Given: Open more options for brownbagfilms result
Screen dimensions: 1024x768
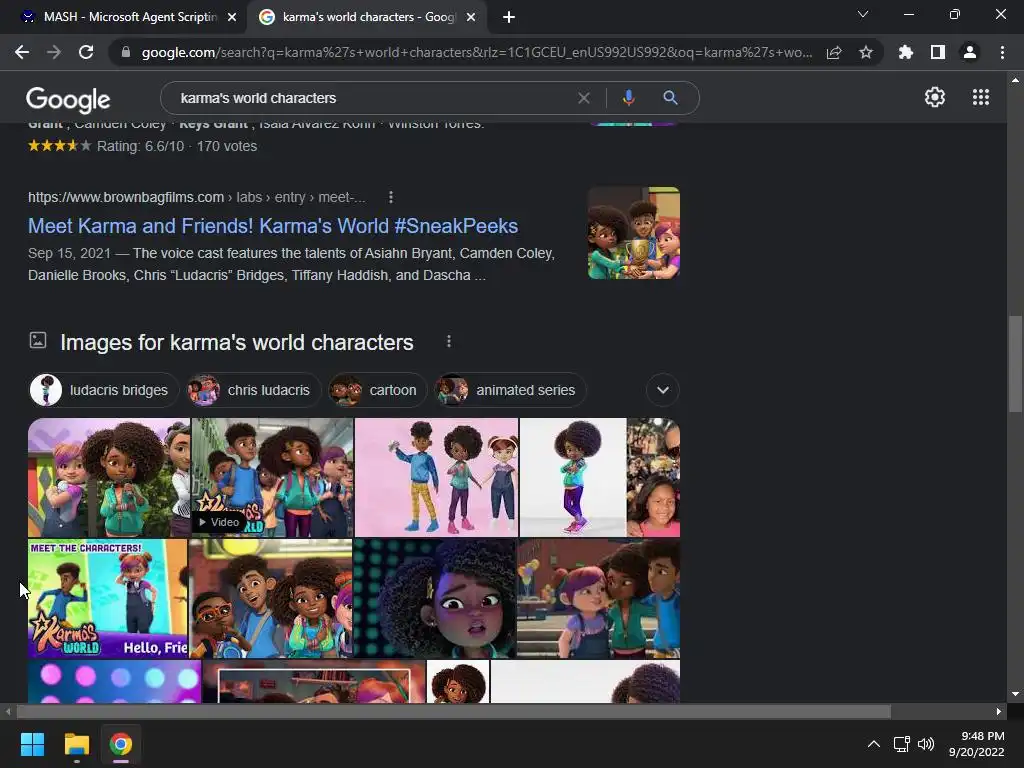Looking at the screenshot, I should [391, 197].
